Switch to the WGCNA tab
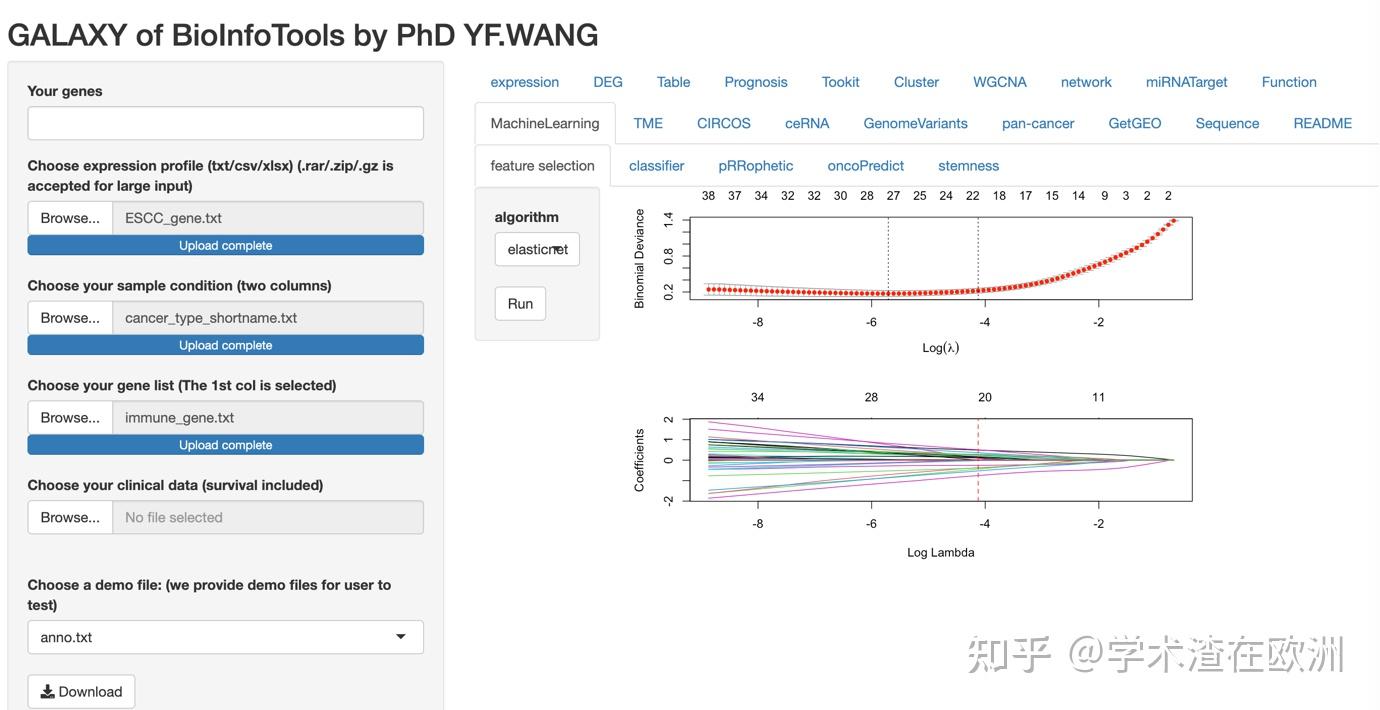The height and width of the screenshot is (710, 1380). tap(999, 81)
